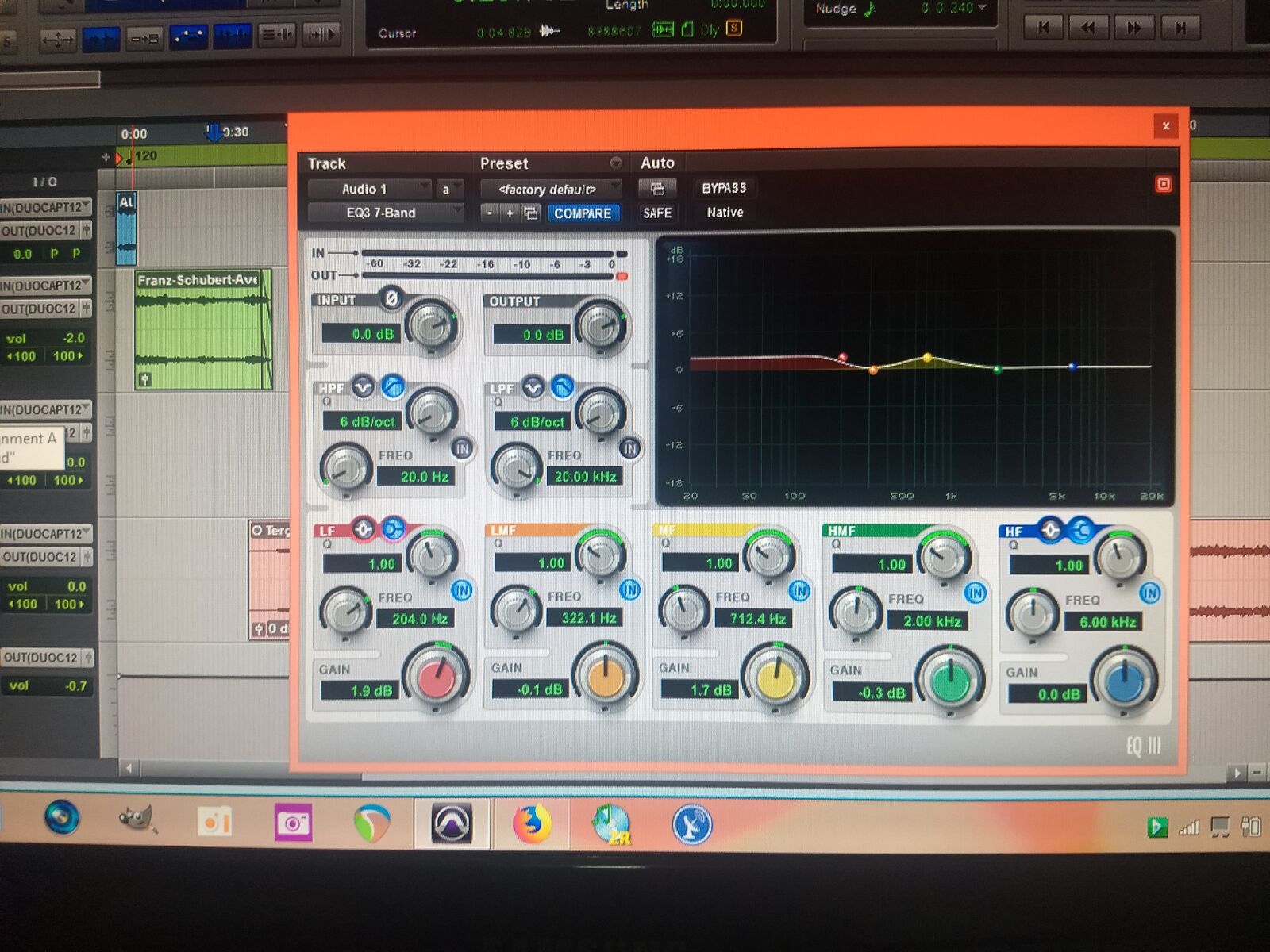Toggle LPF band IN button
1270x952 pixels.
(630, 449)
